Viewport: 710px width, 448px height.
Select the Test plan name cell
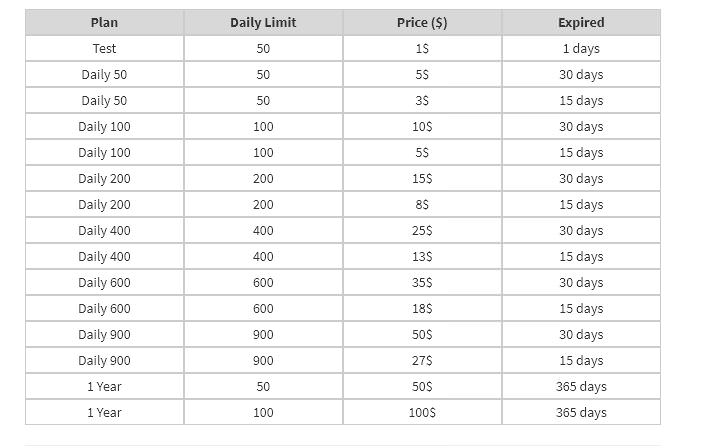(x=104, y=49)
